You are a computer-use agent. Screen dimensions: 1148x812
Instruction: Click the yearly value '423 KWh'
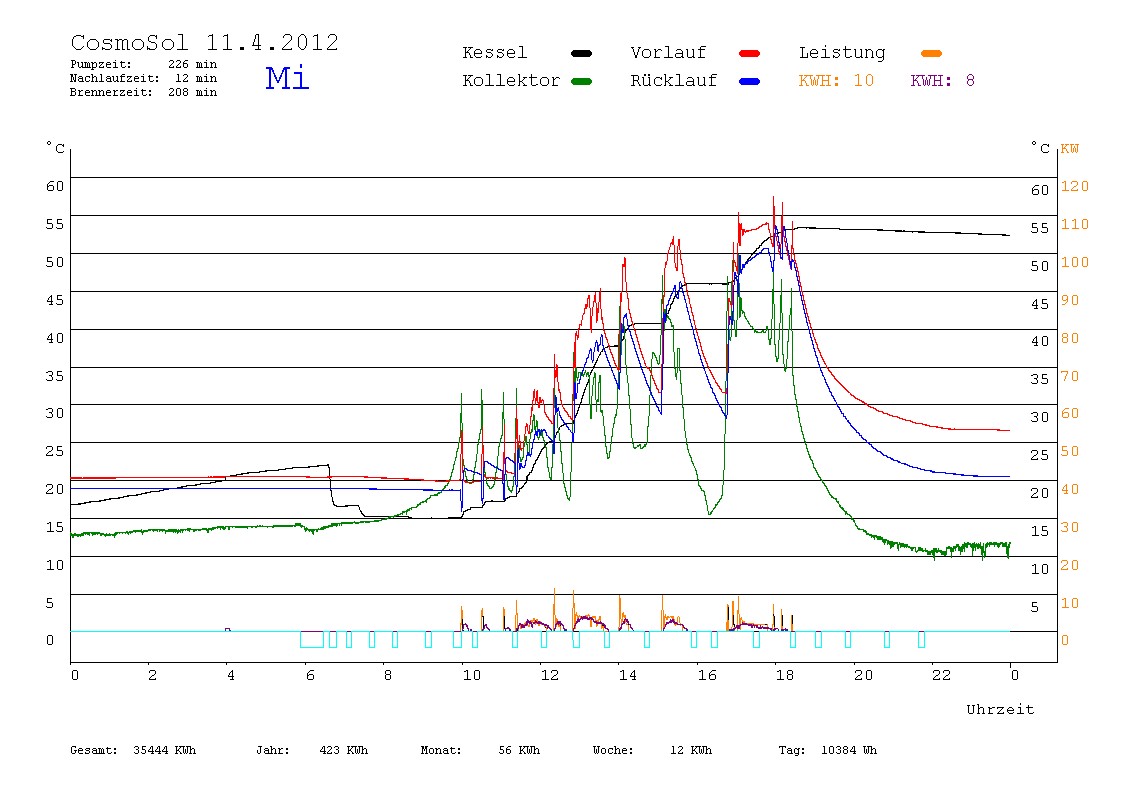click(343, 750)
